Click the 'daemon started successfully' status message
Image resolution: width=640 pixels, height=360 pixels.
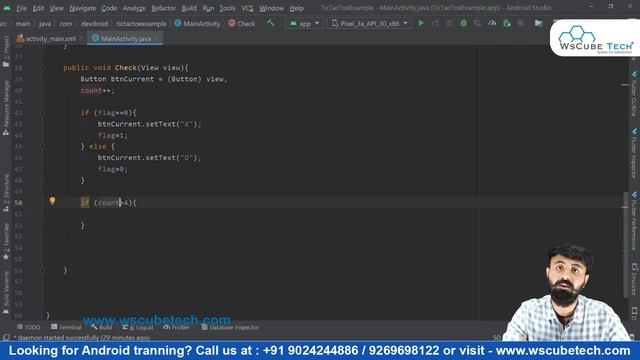click(x=83, y=338)
